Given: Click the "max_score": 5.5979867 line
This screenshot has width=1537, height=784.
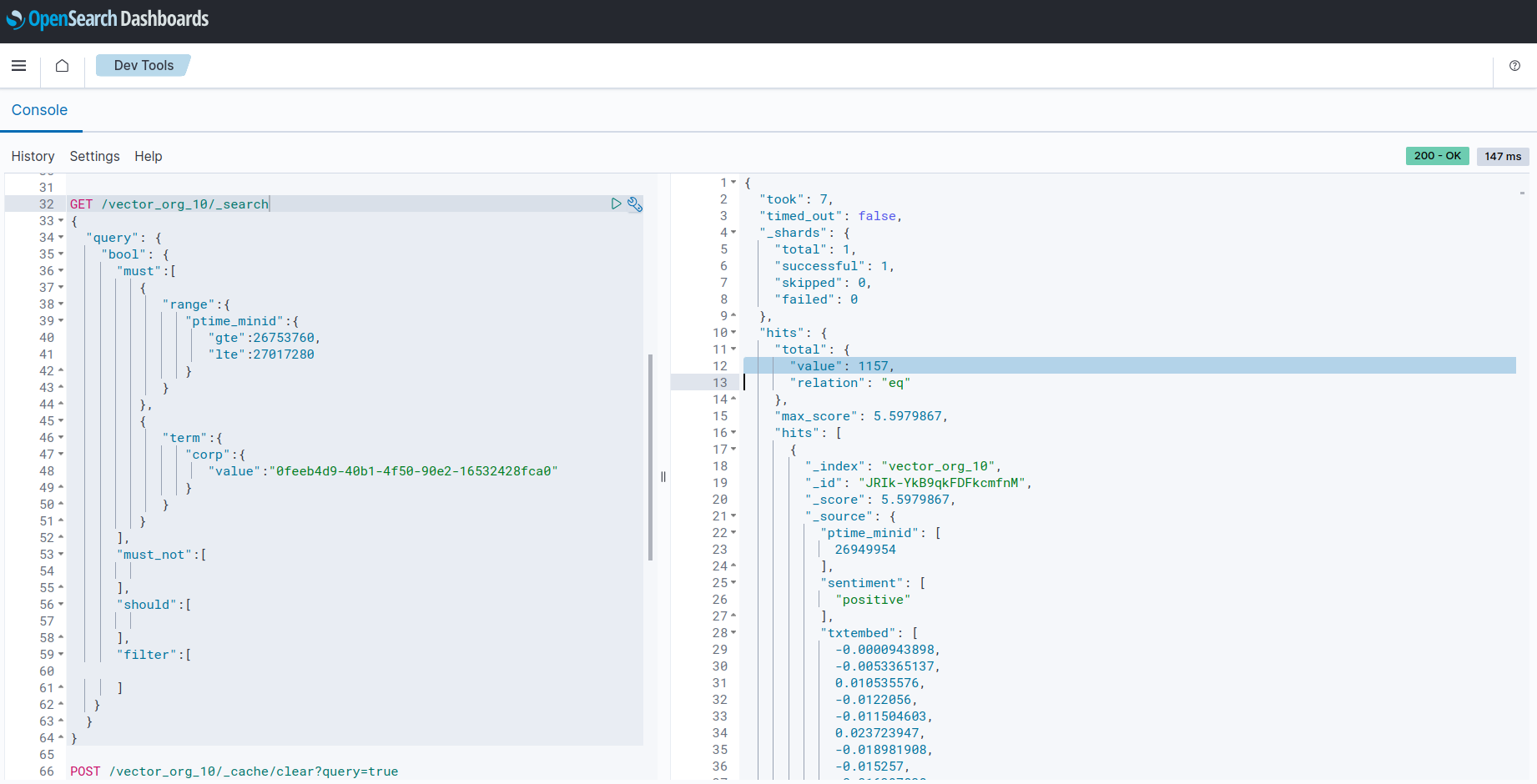Looking at the screenshot, I should coord(861,416).
